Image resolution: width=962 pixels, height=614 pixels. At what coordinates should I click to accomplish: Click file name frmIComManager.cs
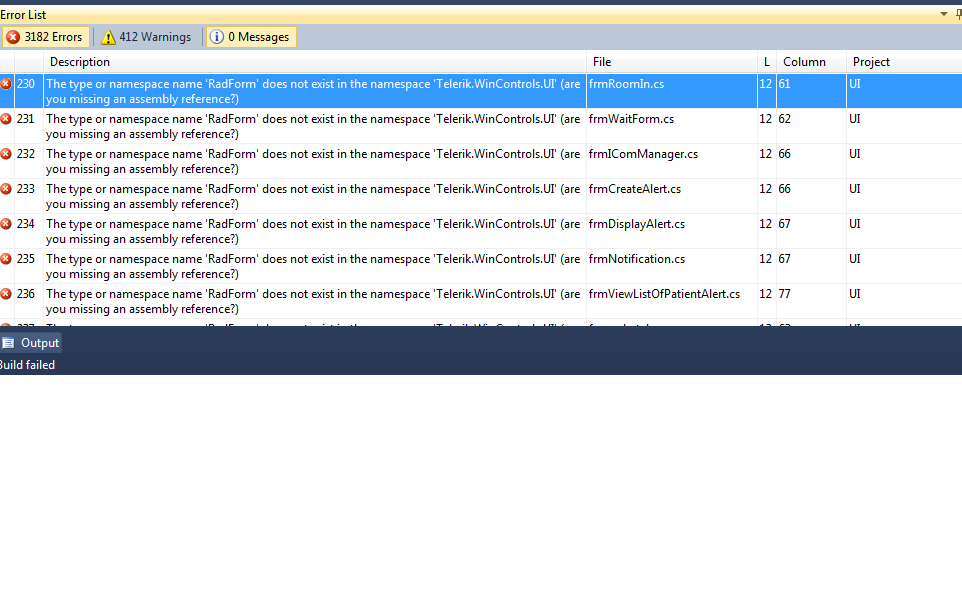[x=643, y=154]
